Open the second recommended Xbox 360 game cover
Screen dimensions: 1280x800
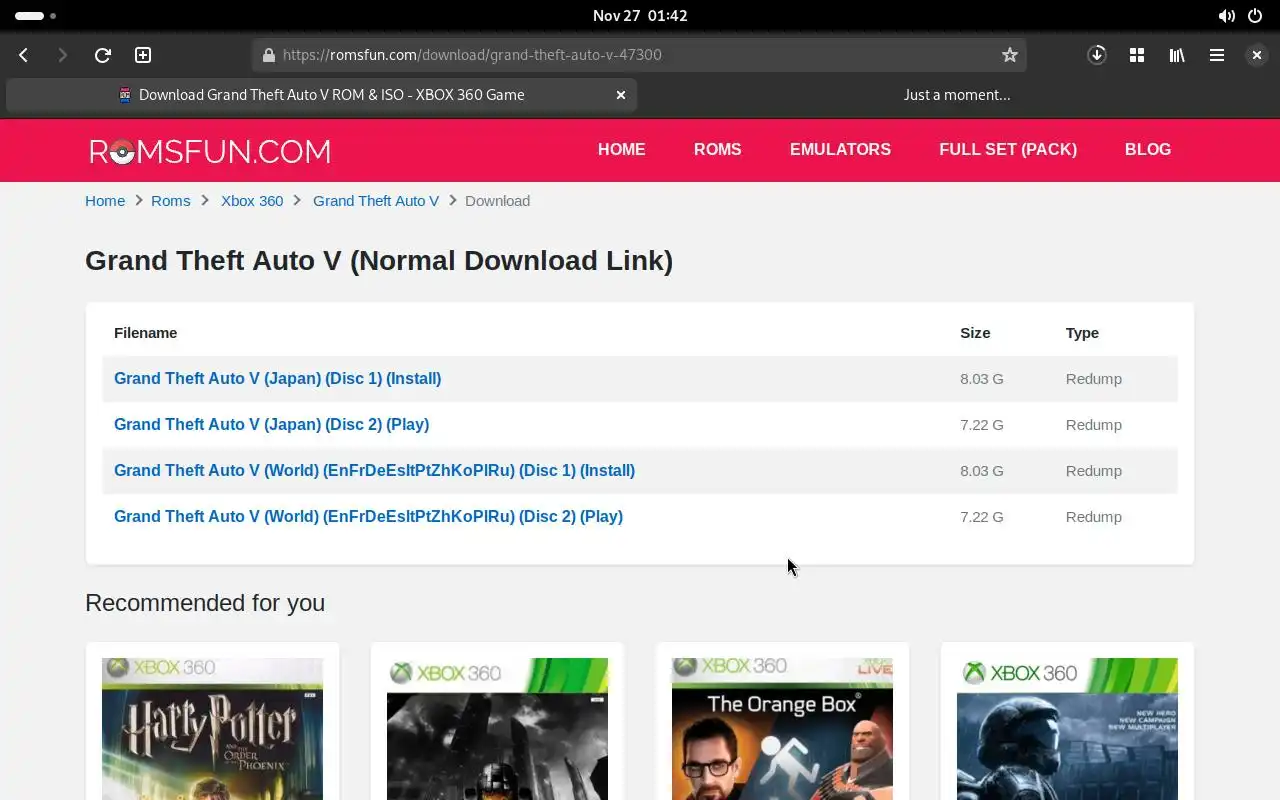(x=497, y=729)
